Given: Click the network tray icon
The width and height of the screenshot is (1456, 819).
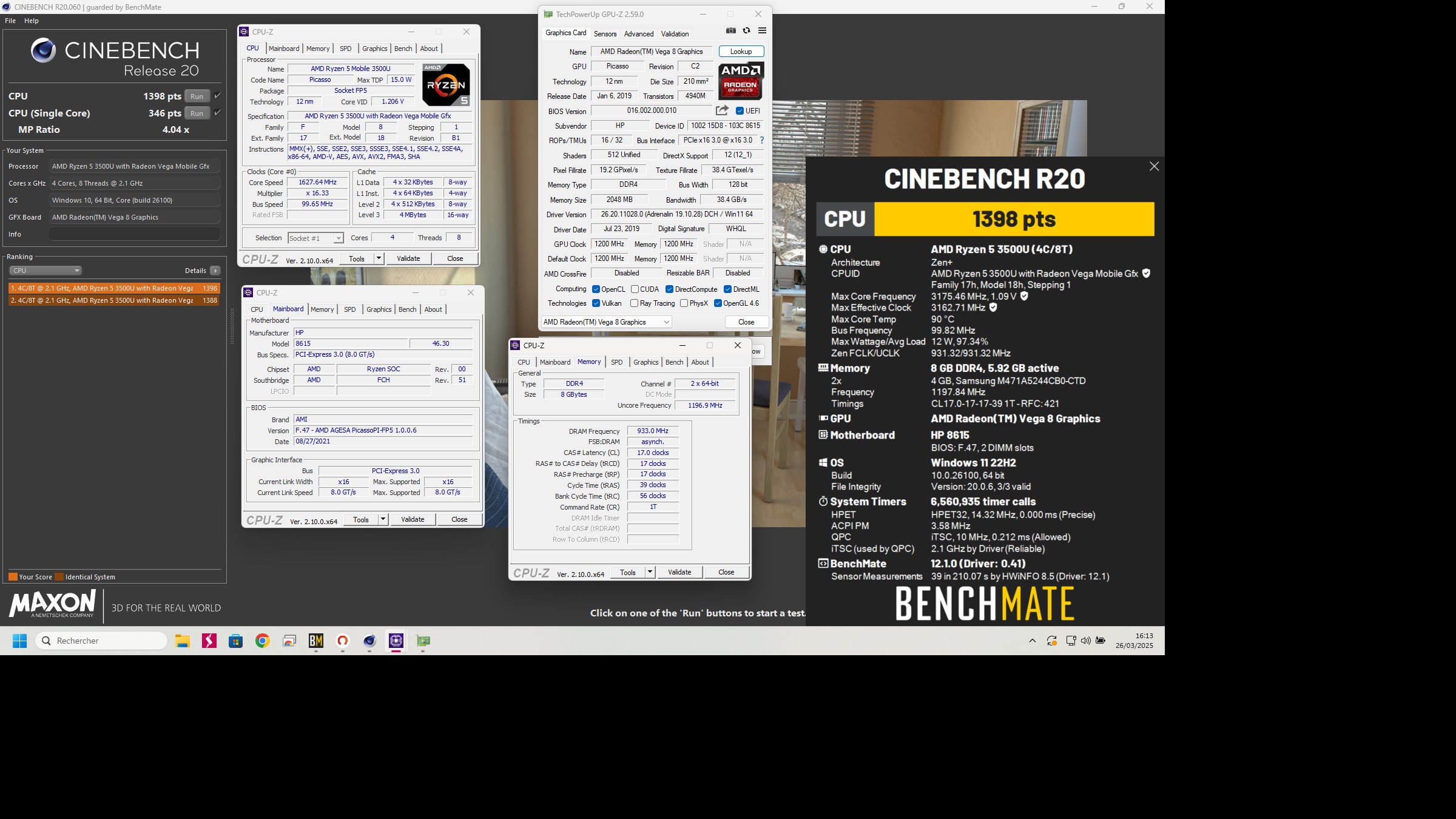Looking at the screenshot, I should coord(1071,641).
